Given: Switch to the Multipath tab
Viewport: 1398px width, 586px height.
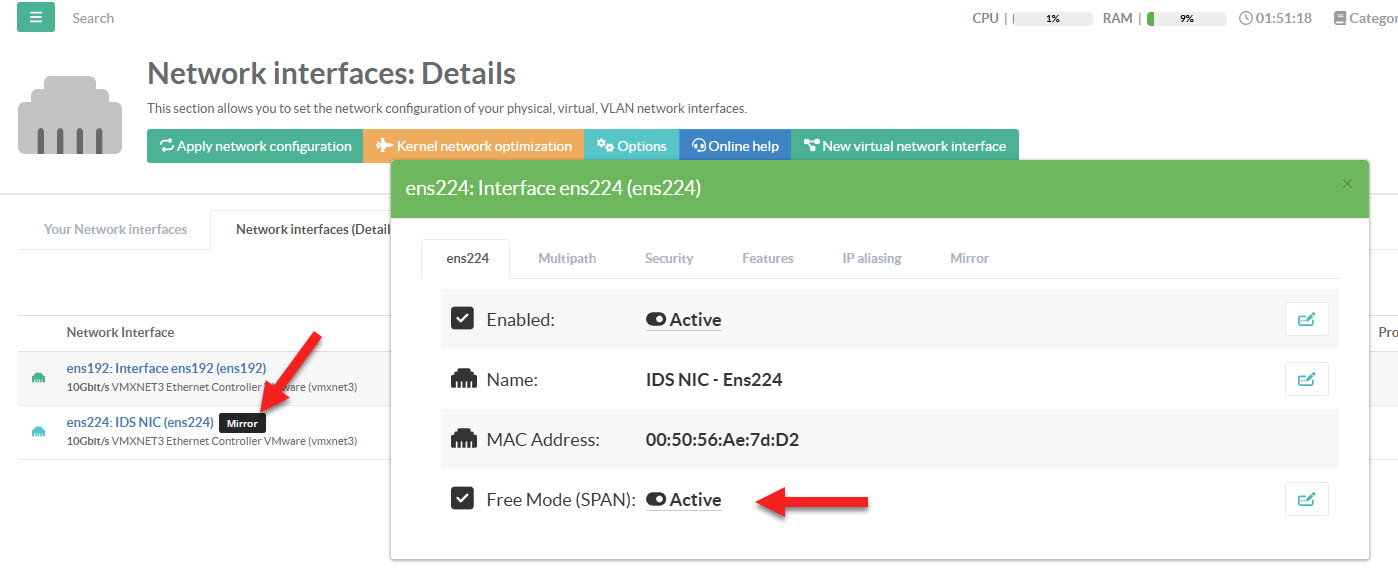Looking at the screenshot, I should (x=567, y=258).
